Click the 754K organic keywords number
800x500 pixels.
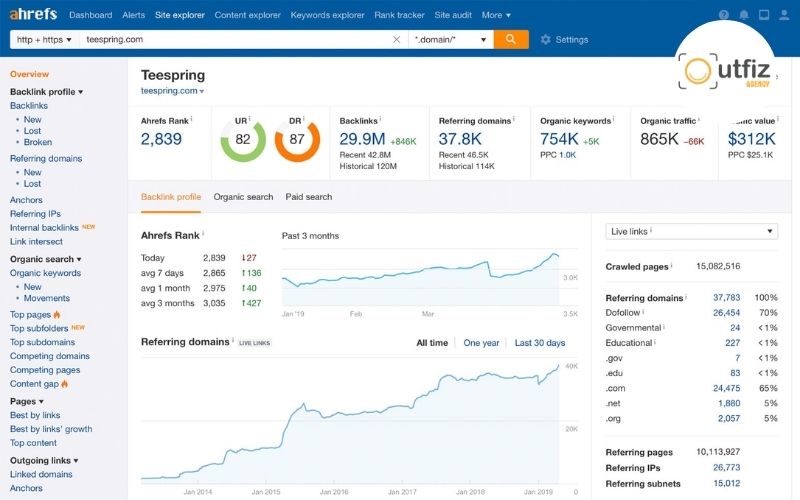559,139
